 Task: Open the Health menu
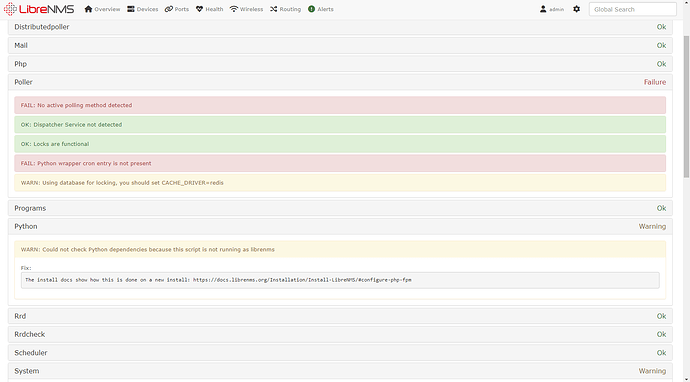(x=209, y=9)
